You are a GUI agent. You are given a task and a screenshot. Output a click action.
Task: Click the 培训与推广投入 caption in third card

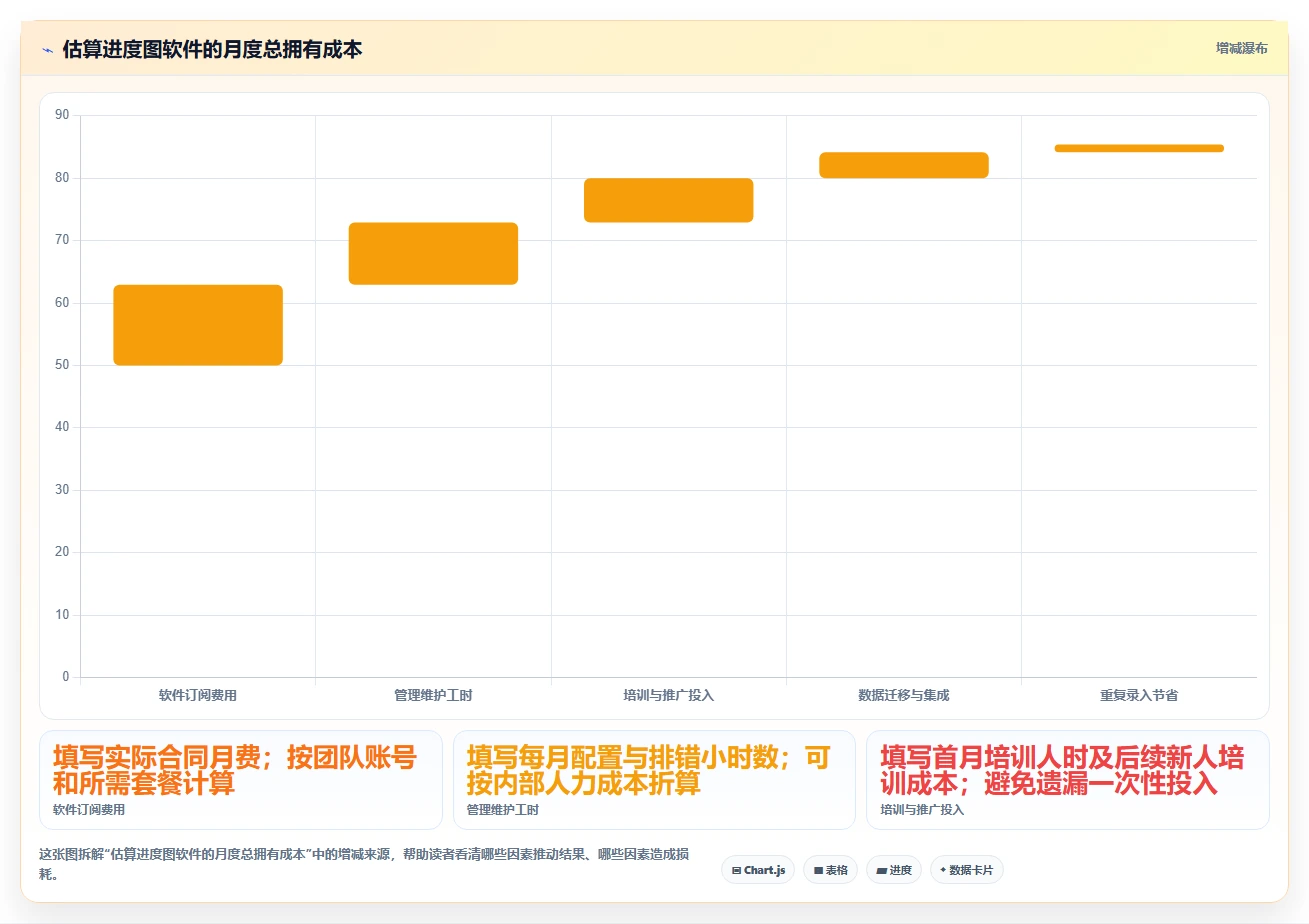(x=922, y=810)
